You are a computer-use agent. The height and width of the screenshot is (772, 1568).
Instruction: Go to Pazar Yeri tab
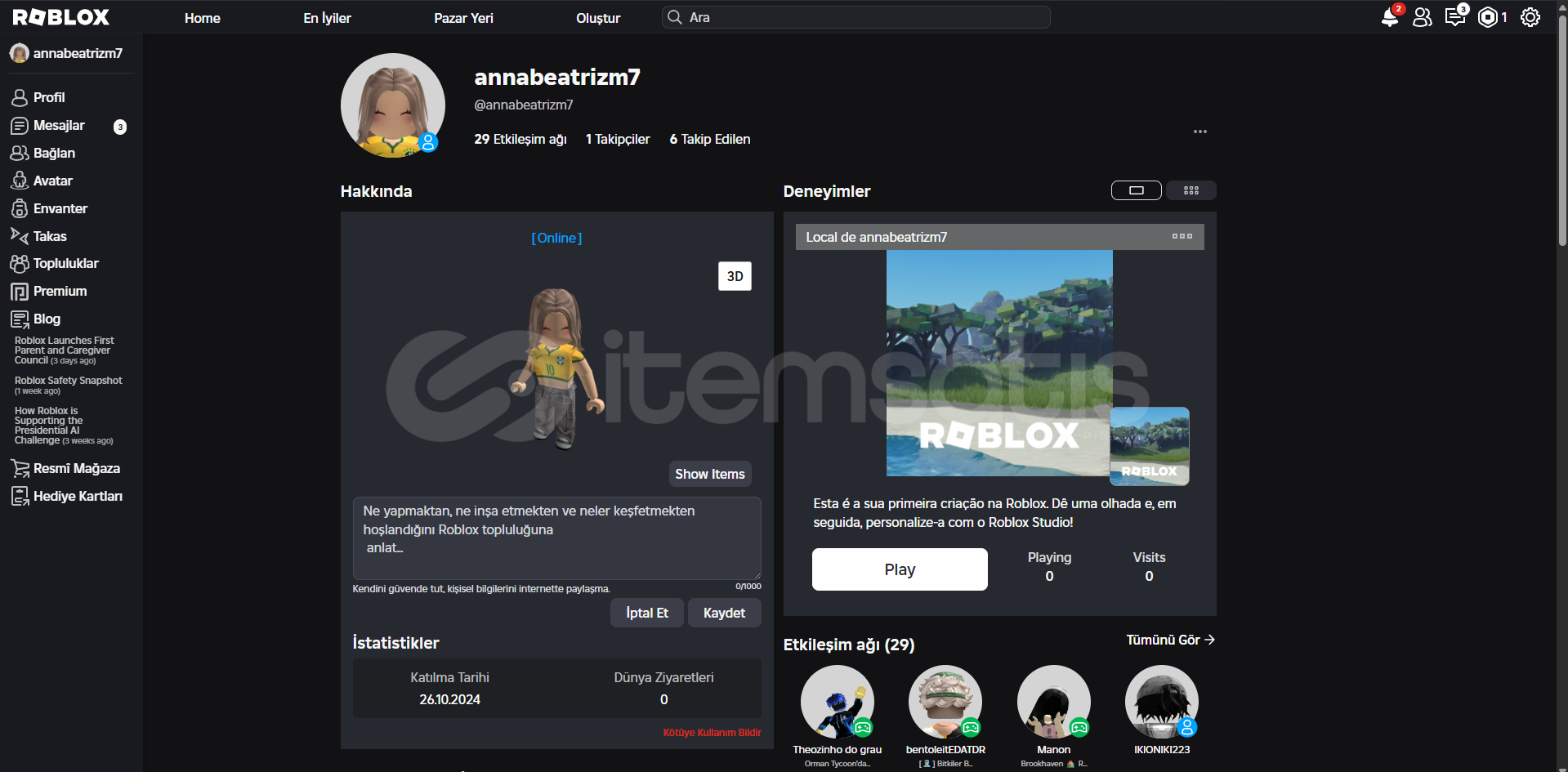pyautogui.click(x=463, y=18)
